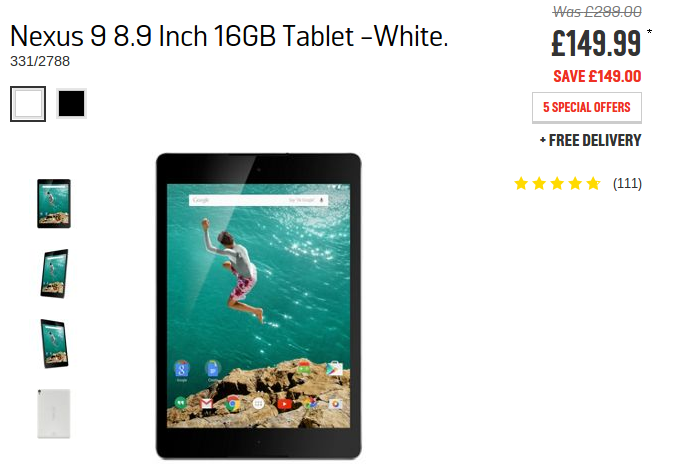The height and width of the screenshot is (468, 674).
Task: Click the £149.99 price text
Action: pos(596,43)
